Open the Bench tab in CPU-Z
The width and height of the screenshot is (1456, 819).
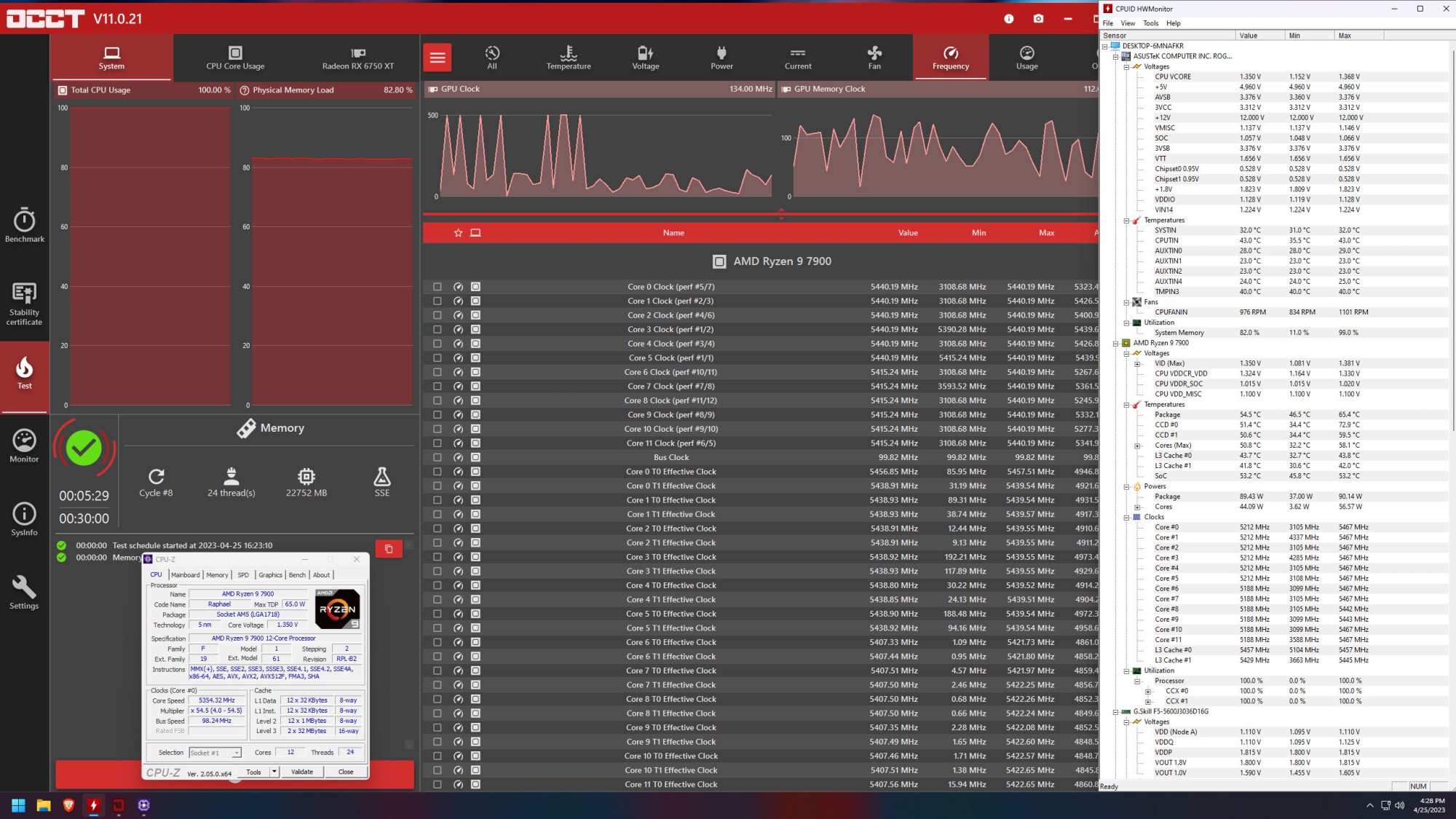(x=297, y=575)
